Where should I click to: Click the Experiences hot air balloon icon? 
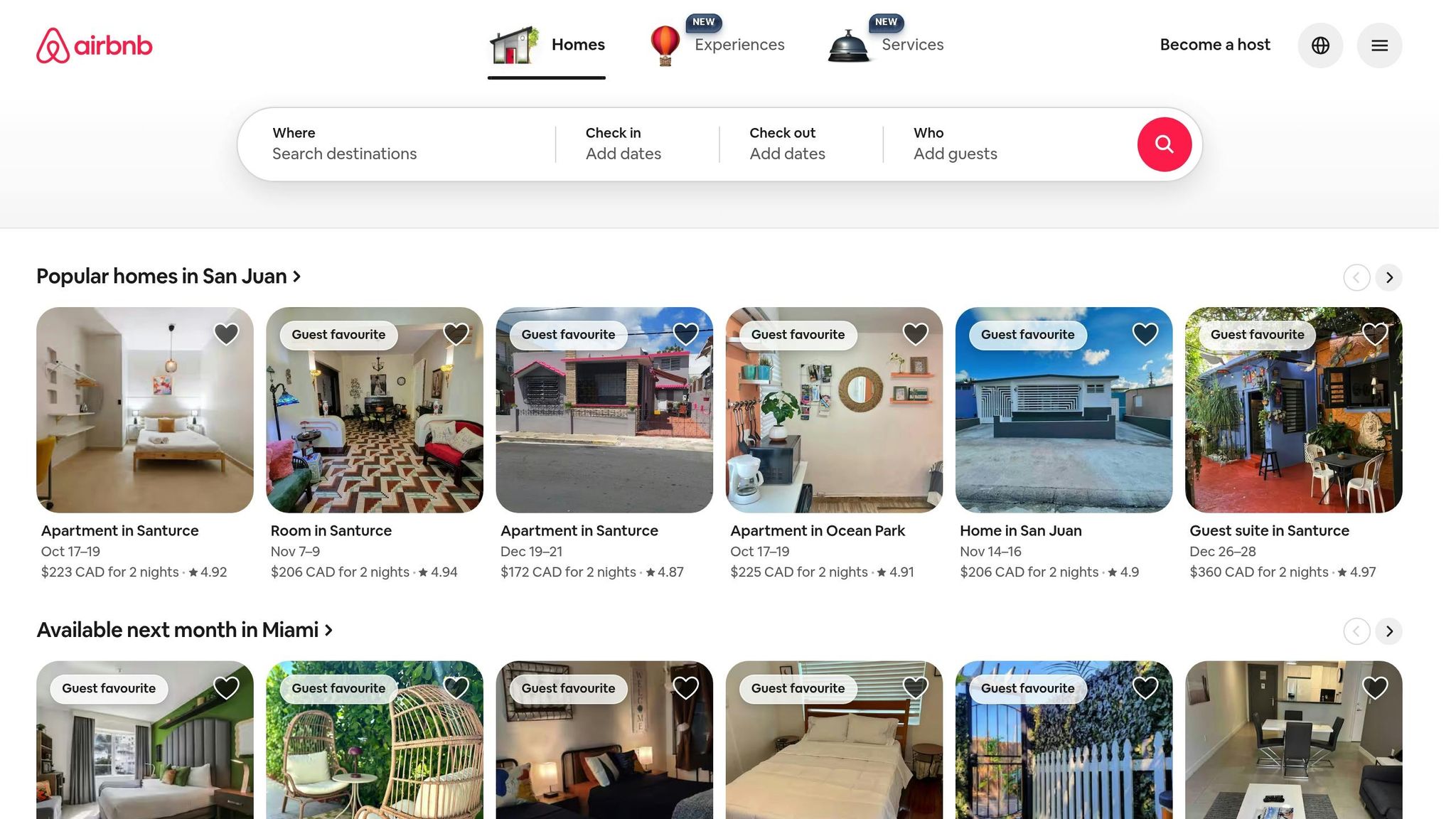click(x=665, y=45)
